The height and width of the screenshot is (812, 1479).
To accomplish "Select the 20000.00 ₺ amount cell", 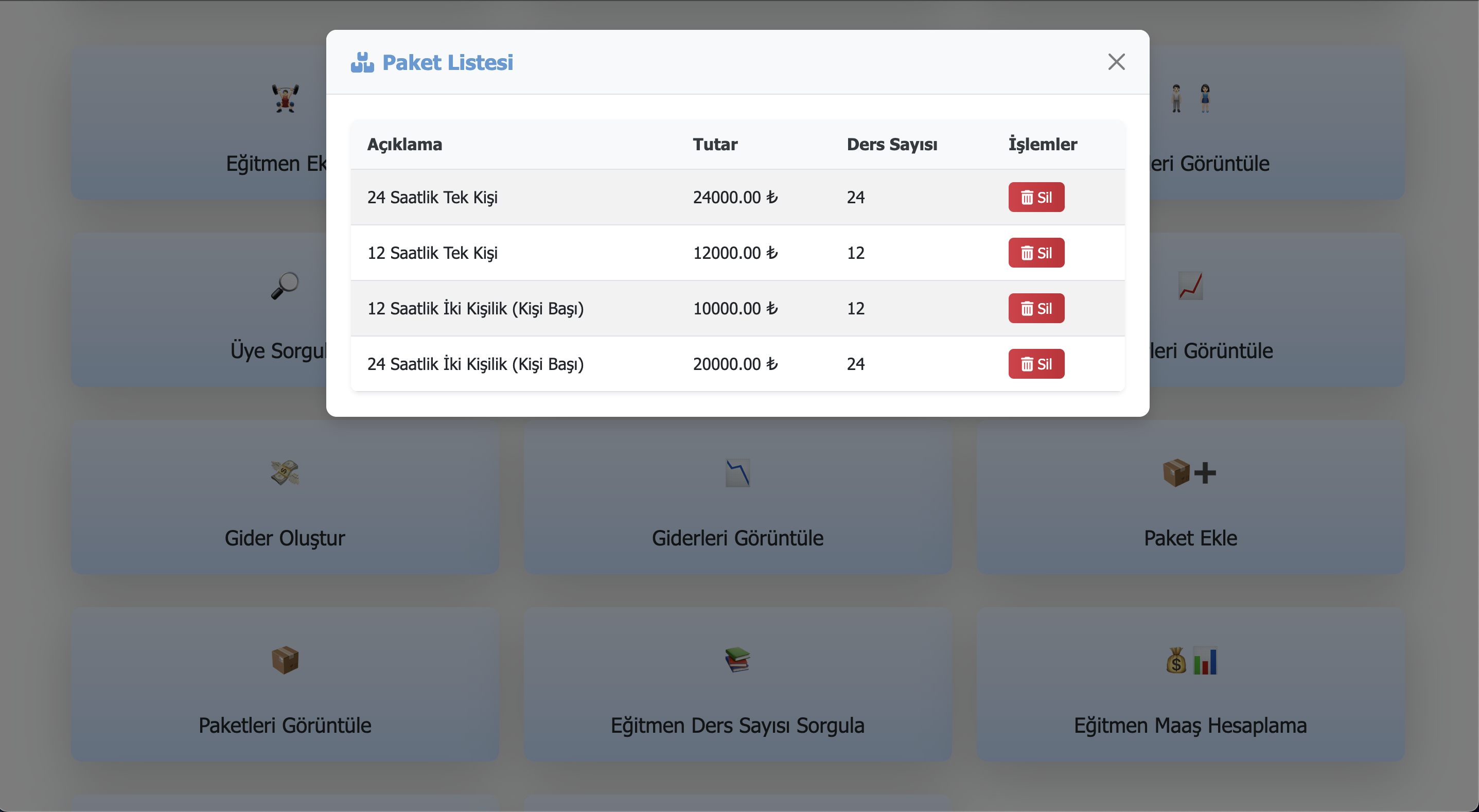I will pos(735,364).
